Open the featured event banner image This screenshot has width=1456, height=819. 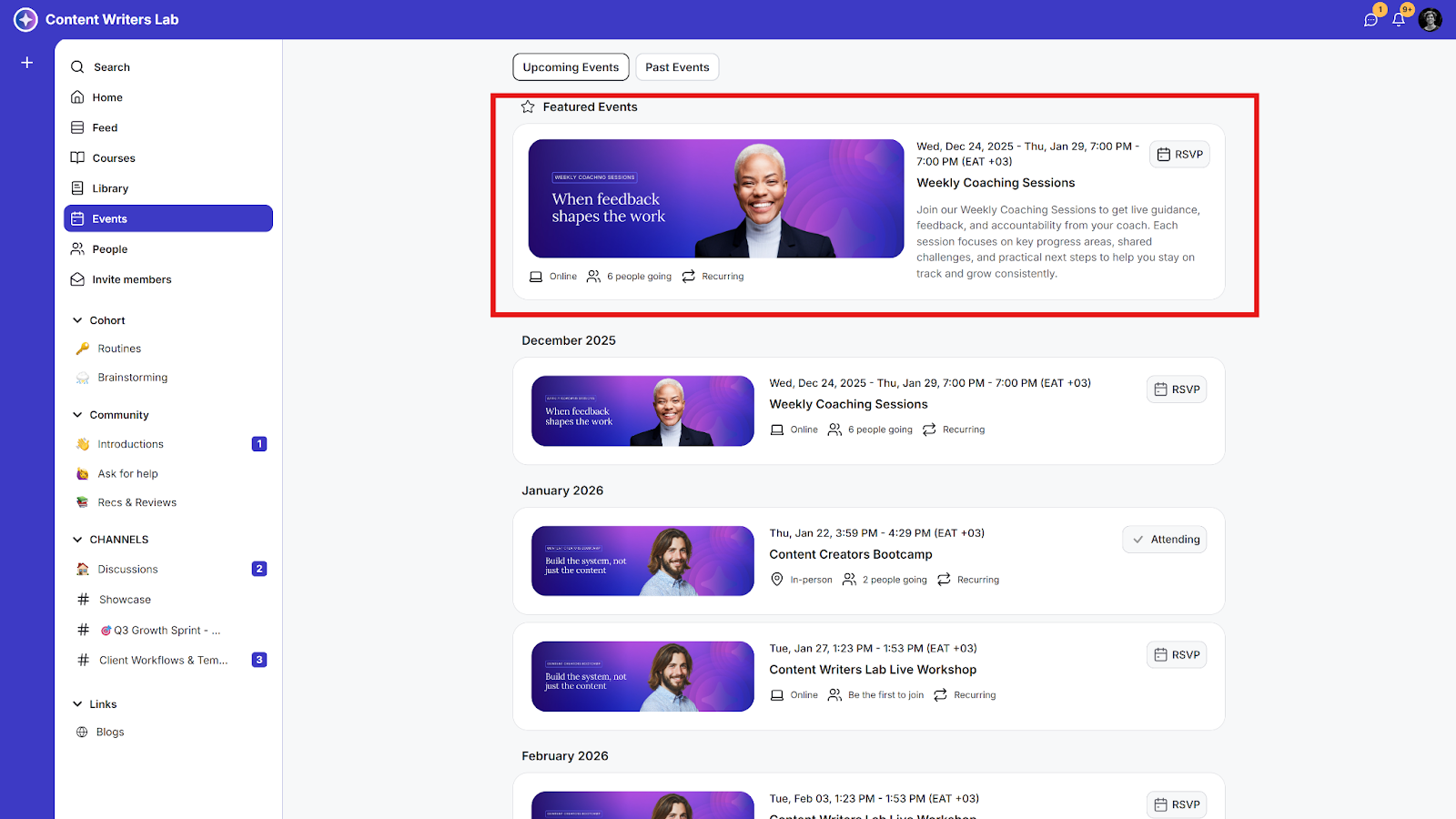pos(716,198)
